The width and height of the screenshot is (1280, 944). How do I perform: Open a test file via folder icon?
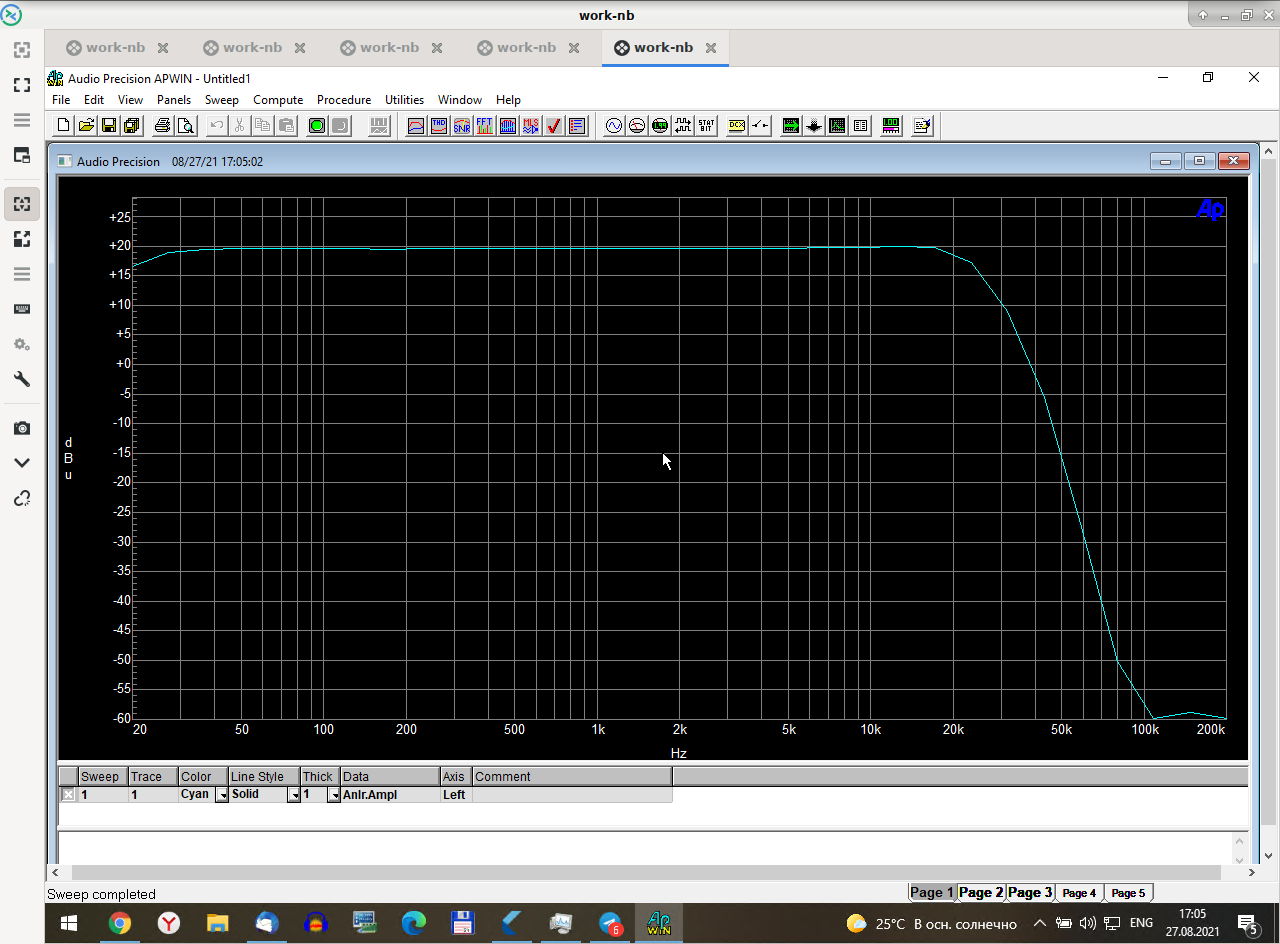pos(86,125)
